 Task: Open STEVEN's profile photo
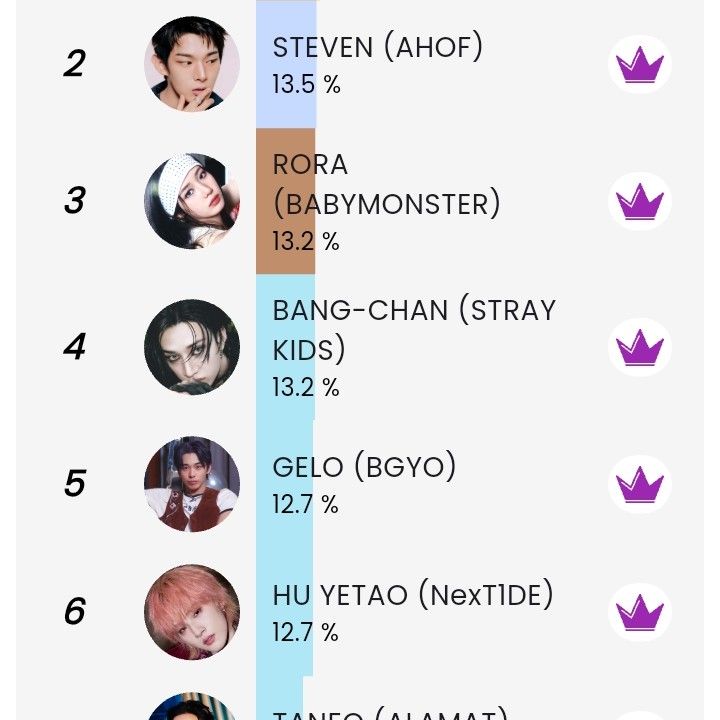click(x=192, y=64)
